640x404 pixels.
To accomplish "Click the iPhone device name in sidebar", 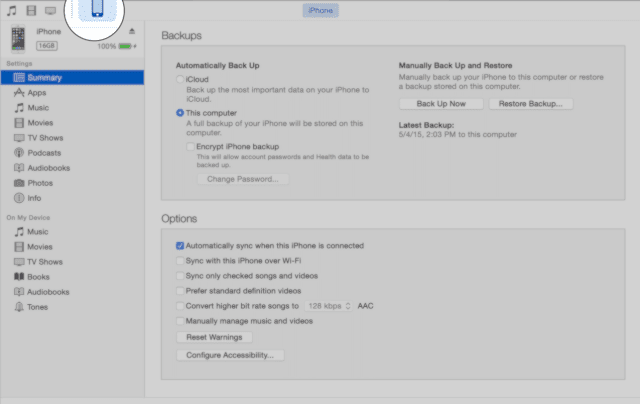I will pyautogui.click(x=49, y=31).
